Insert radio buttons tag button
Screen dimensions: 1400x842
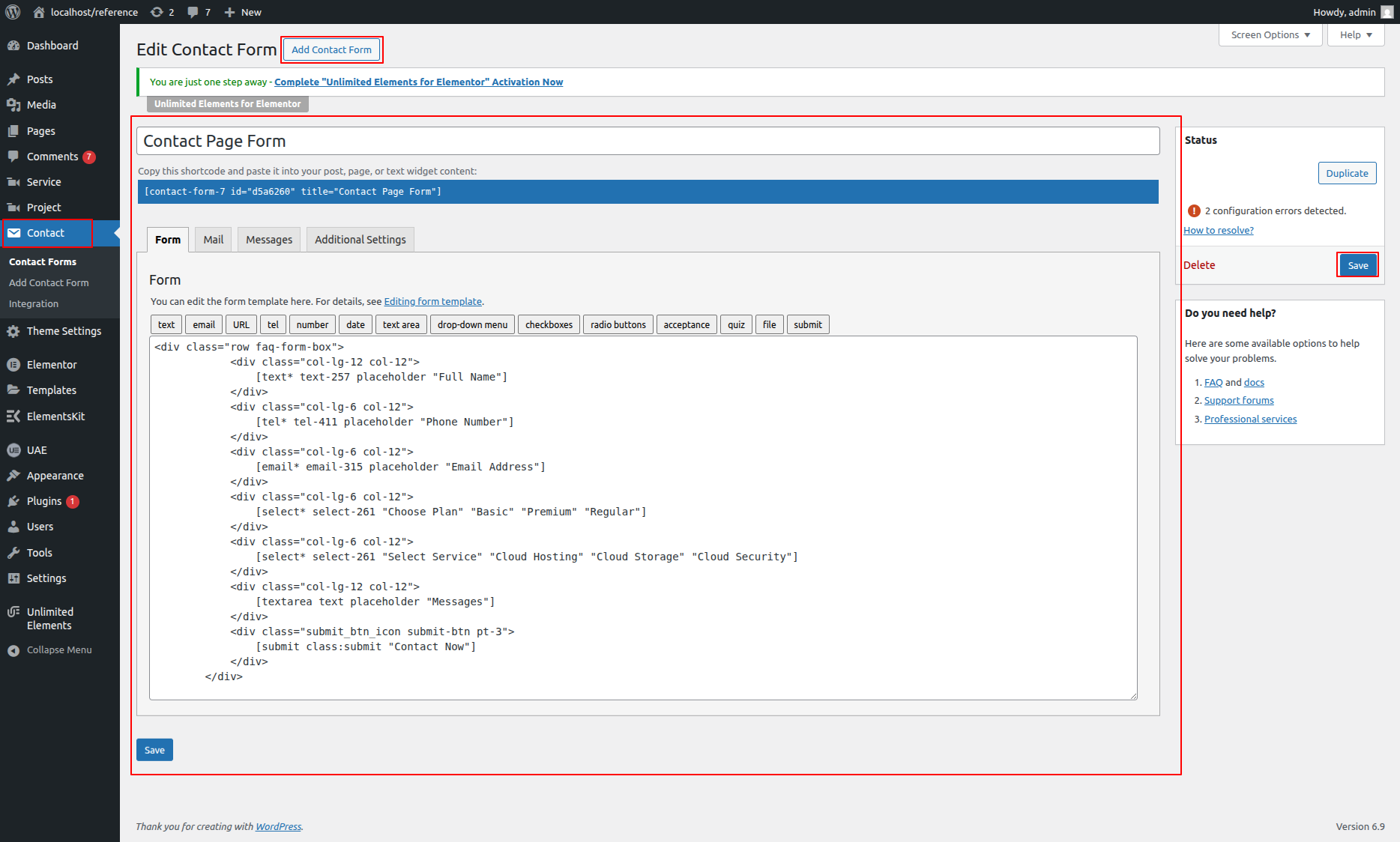[x=618, y=324]
